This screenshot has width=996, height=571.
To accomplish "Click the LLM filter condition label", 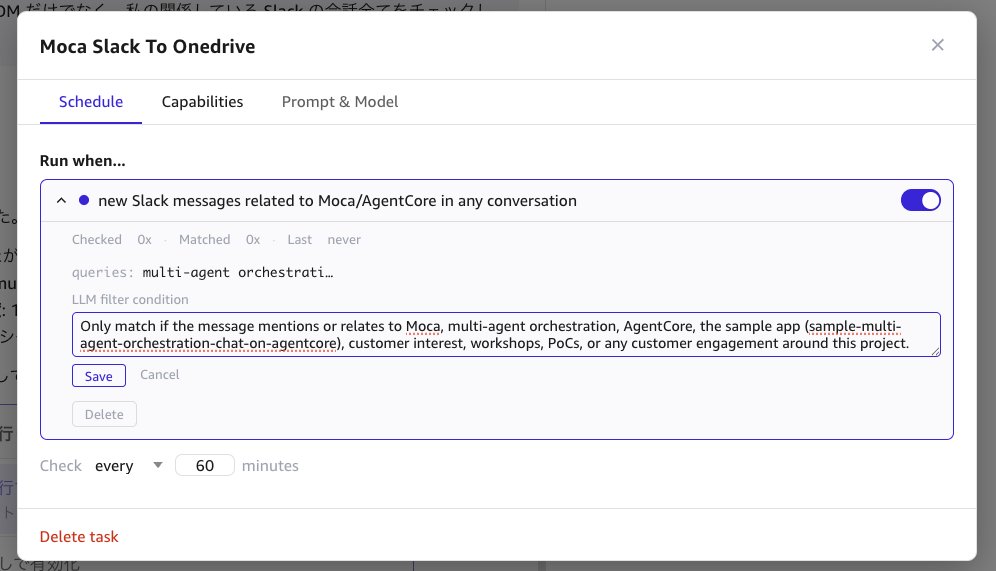I will pyautogui.click(x=130, y=299).
